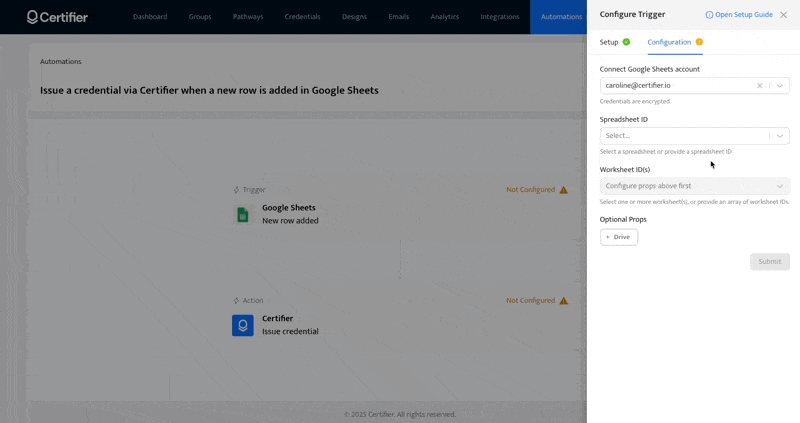This screenshot has width=800, height=423.
Task: Click the Google Sheets trigger icon
Action: [x=243, y=215]
